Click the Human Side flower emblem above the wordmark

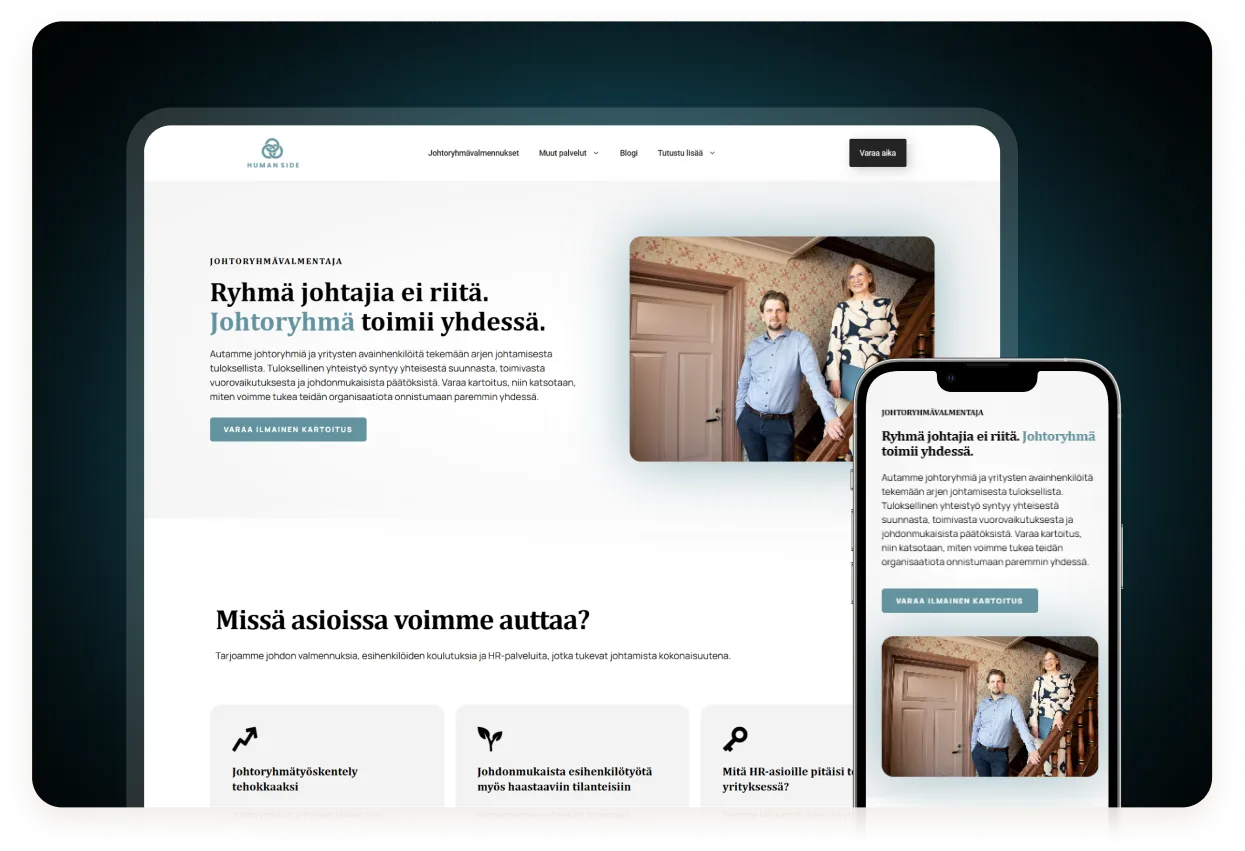270,145
